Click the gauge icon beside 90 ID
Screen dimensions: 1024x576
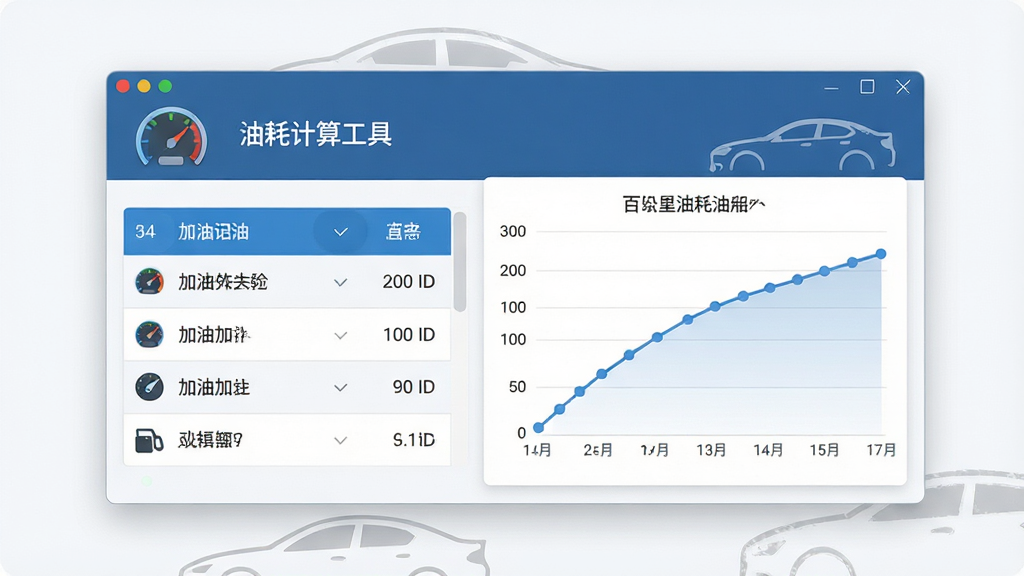coord(150,387)
